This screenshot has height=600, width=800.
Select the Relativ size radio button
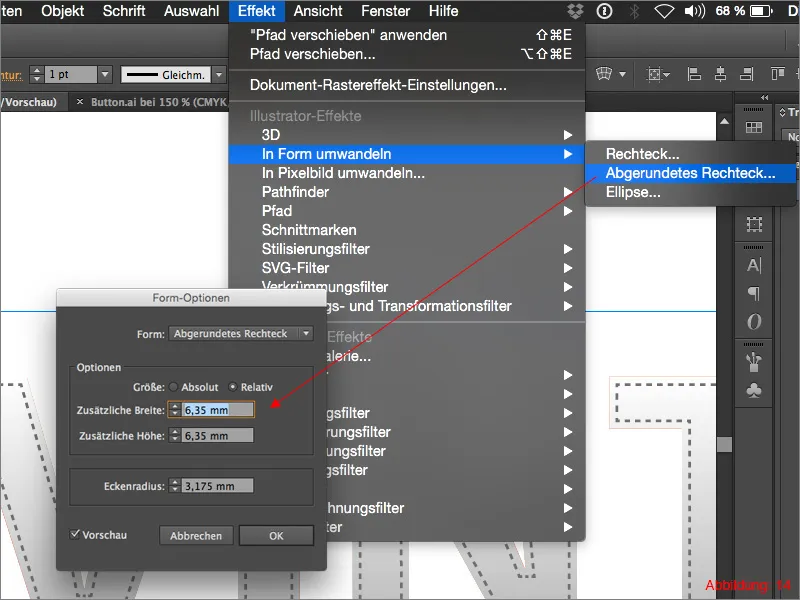point(233,387)
